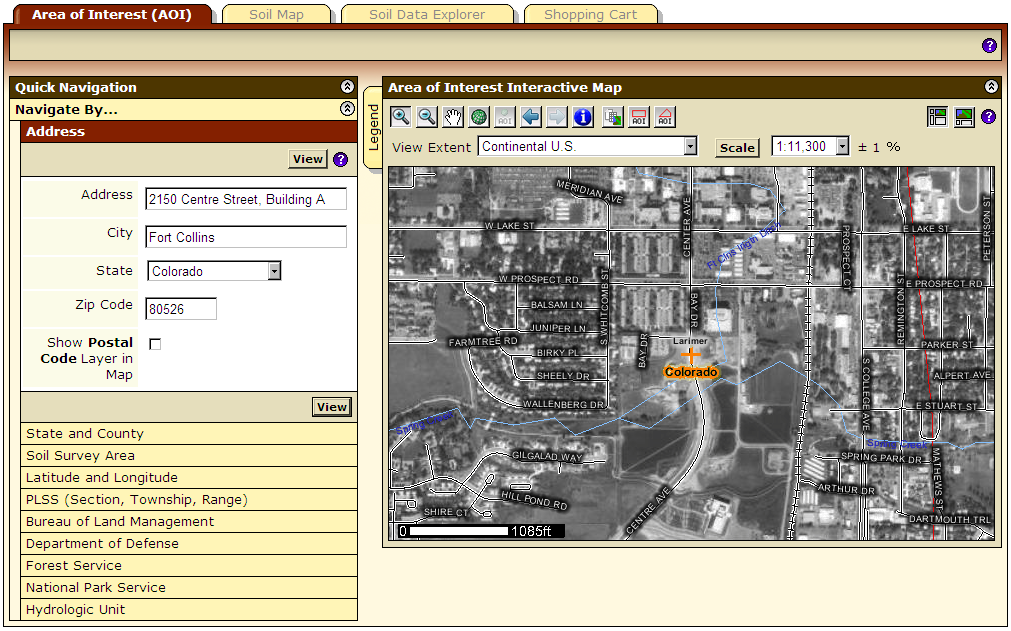1011x631 pixels.
Task: Expand the Address section header
Action: (x=189, y=131)
